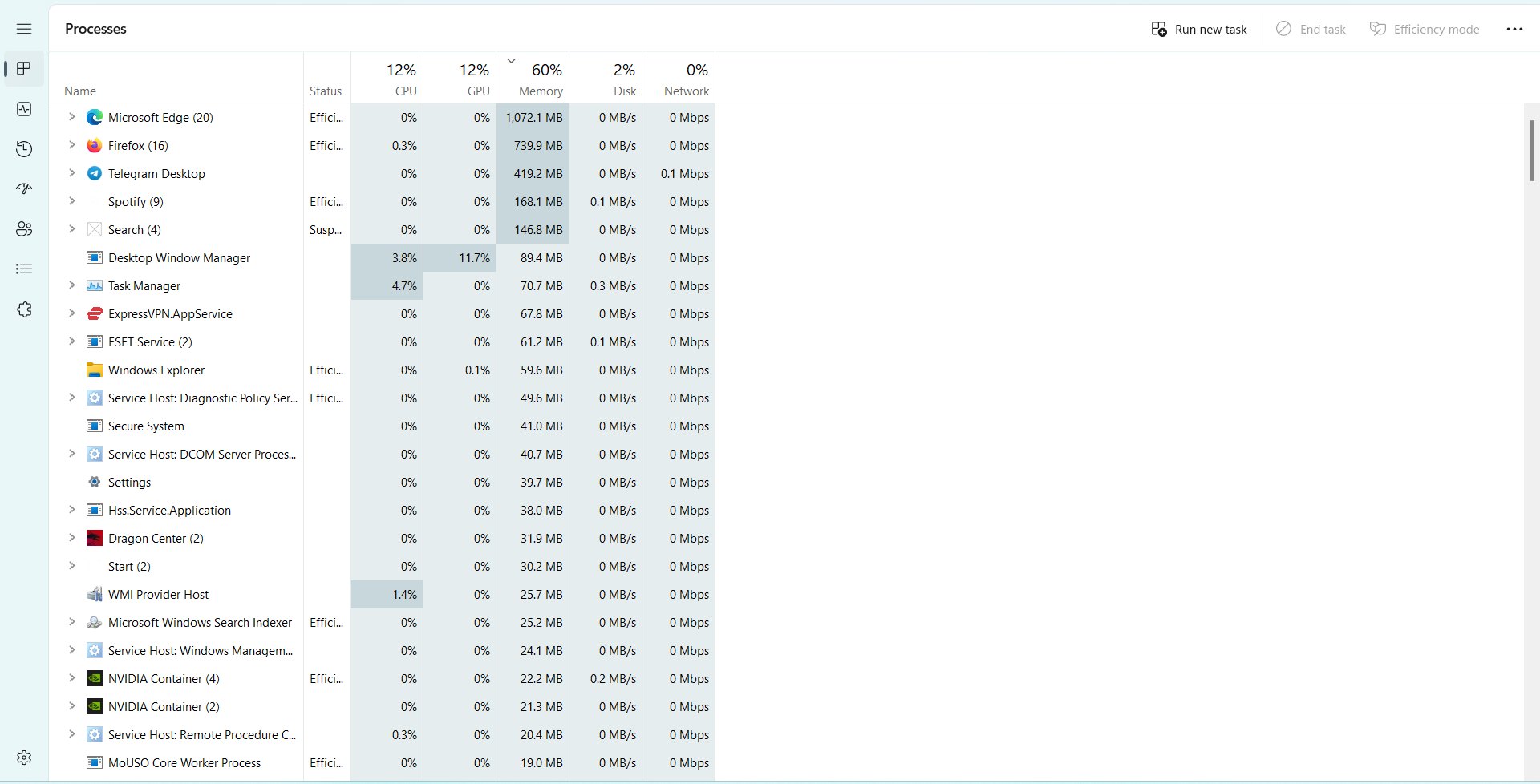Open the Services page in sidebar
Image resolution: width=1540 pixels, height=784 pixels.
[x=24, y=309]
